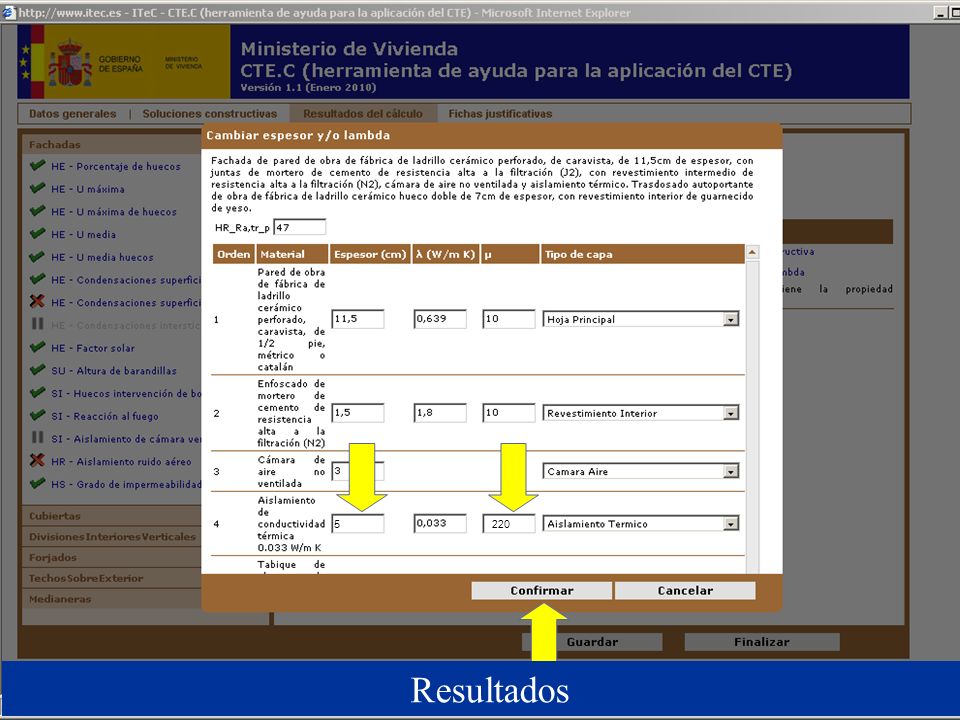Click green check icon beside HS - Grado de impermeabilidad
The image size is (960, 720).
point(37,482)
